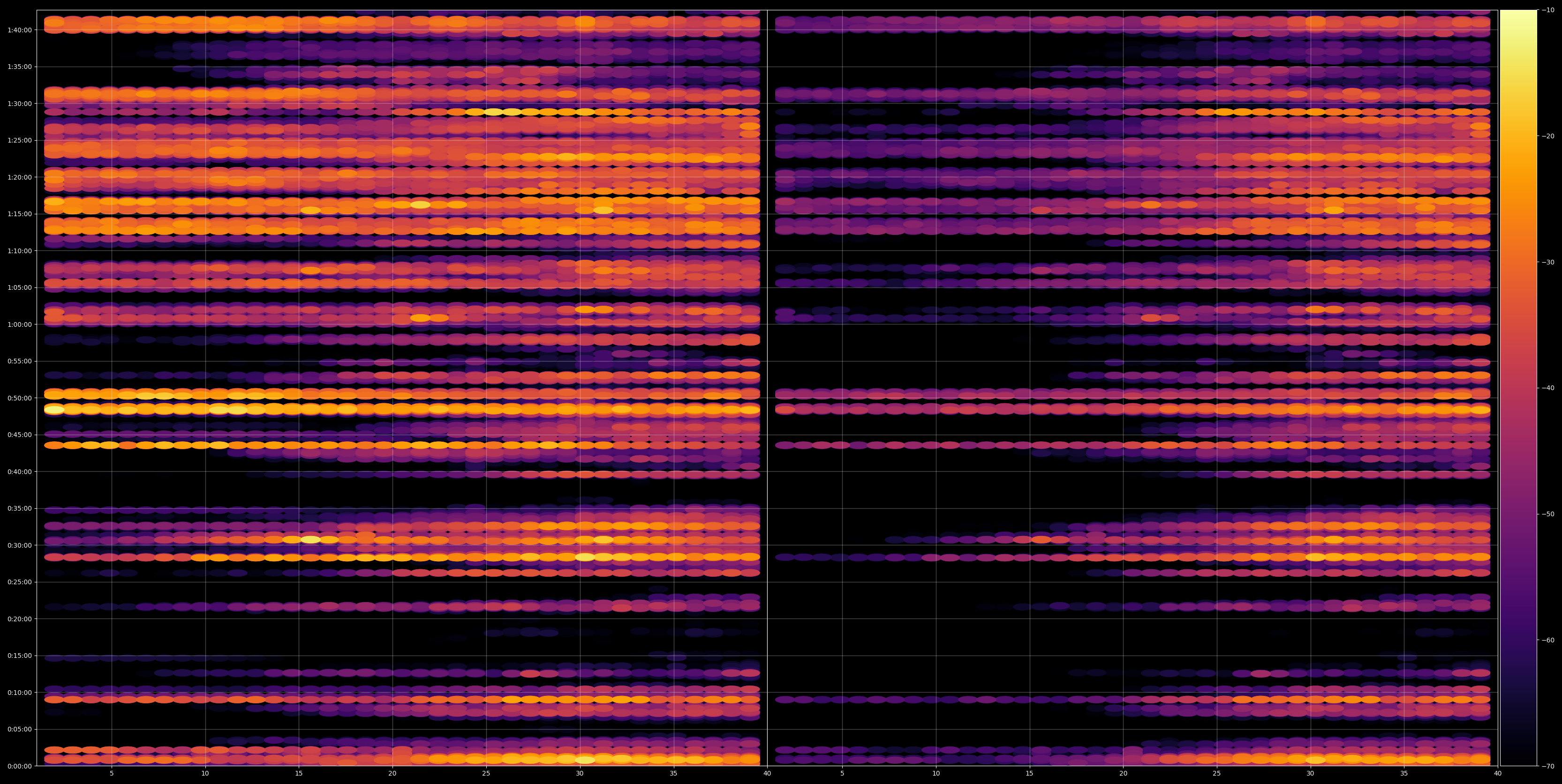Screen dimensions: 1562x784
Task: Pick x-axis label 20 under left heatmap
Action: click(392, 774)
